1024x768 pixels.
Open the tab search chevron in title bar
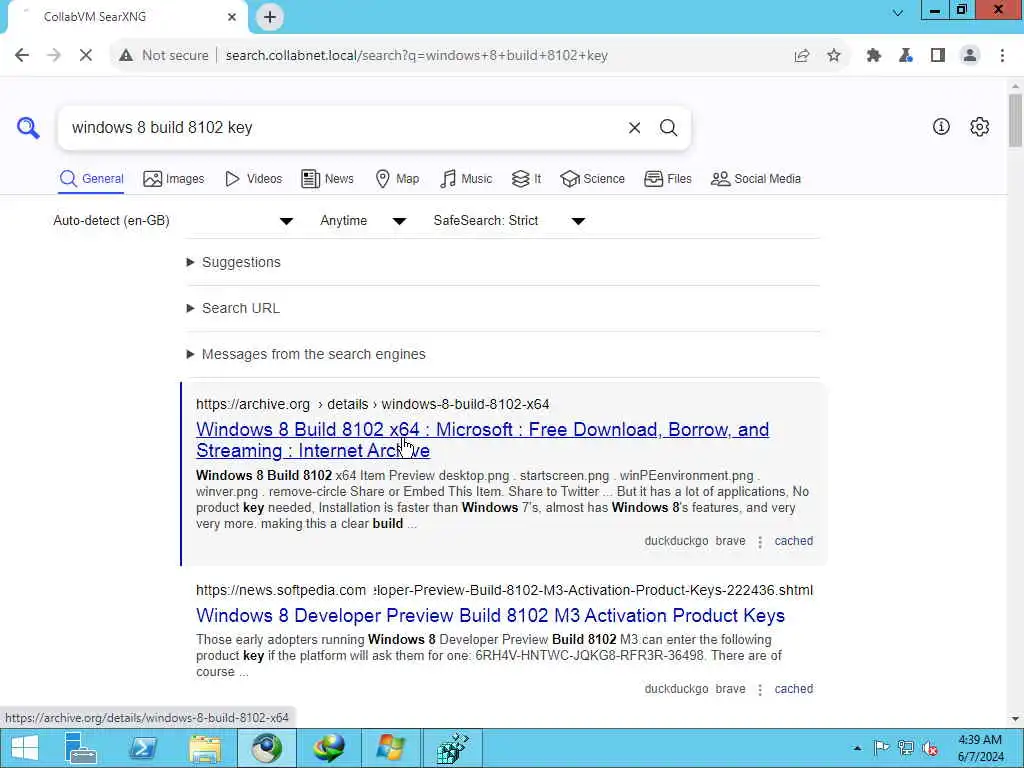(x=898, y=12)
